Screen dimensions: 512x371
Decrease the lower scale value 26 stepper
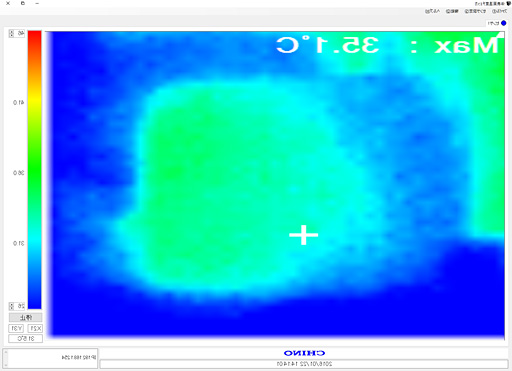click(11, 307)
